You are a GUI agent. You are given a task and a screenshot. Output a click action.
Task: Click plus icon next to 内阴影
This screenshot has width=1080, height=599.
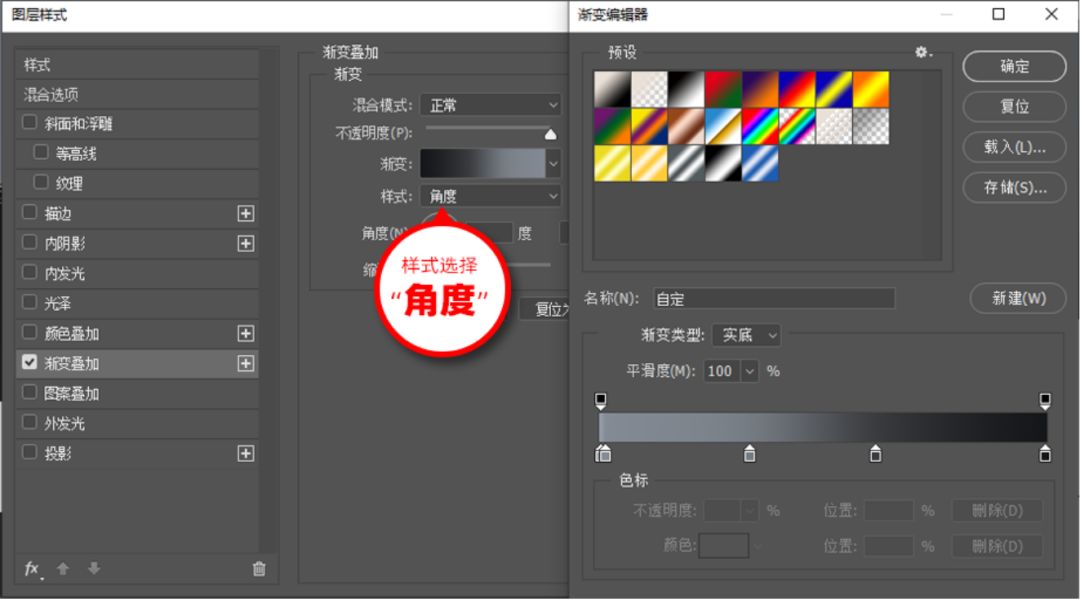pyautogui.click(x=246, y=244)
